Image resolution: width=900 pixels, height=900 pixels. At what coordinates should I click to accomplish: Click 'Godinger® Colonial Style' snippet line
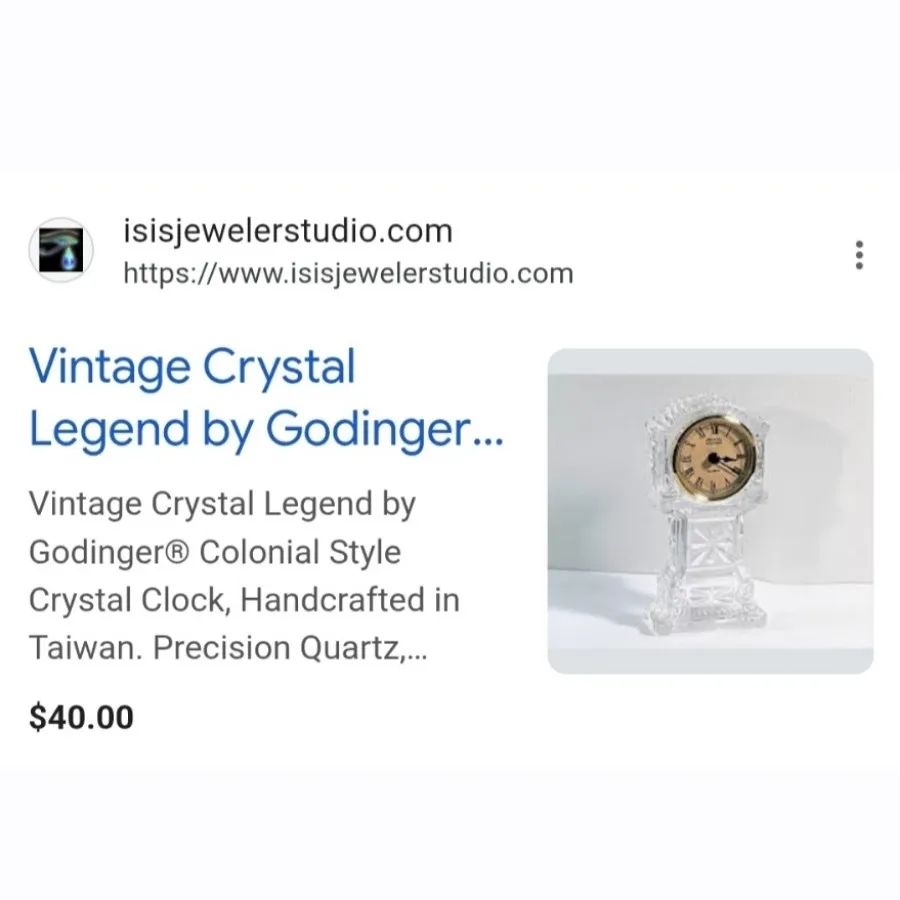pos(215,553)
